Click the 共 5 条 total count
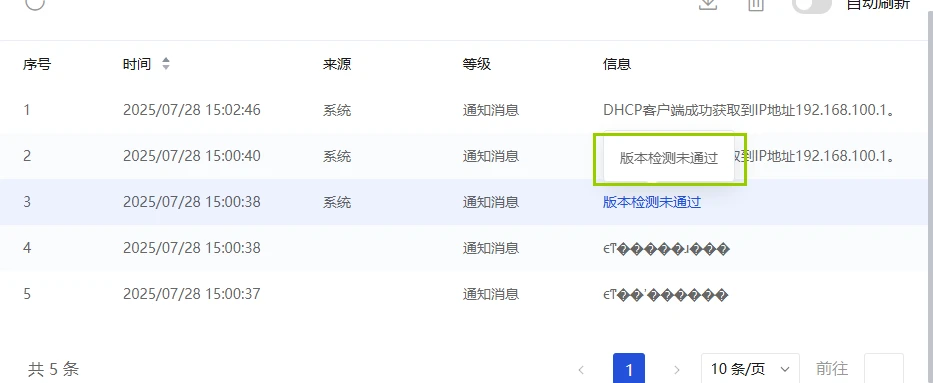The height and width of the screenshot is (383, 933). [54, 369]
